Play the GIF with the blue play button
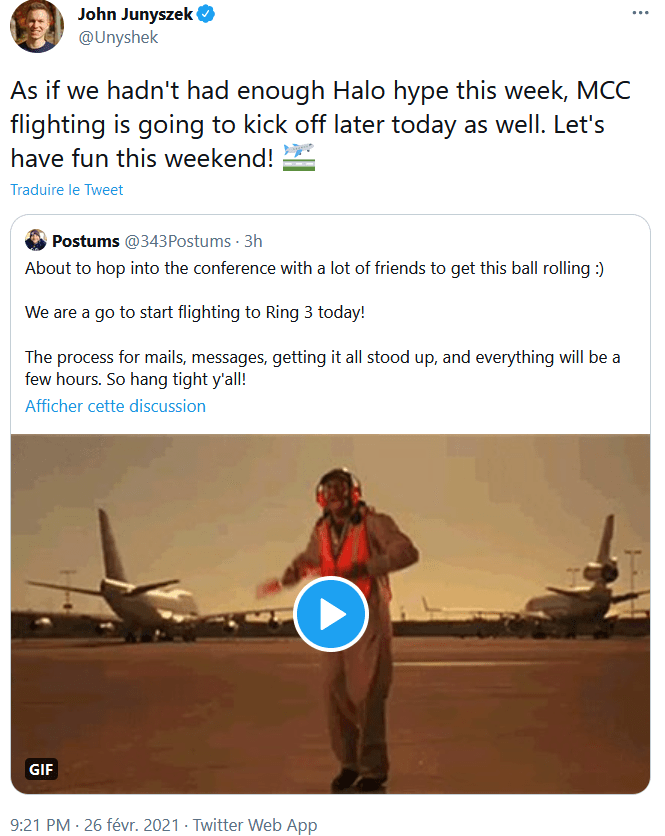 tap(331, 614)
